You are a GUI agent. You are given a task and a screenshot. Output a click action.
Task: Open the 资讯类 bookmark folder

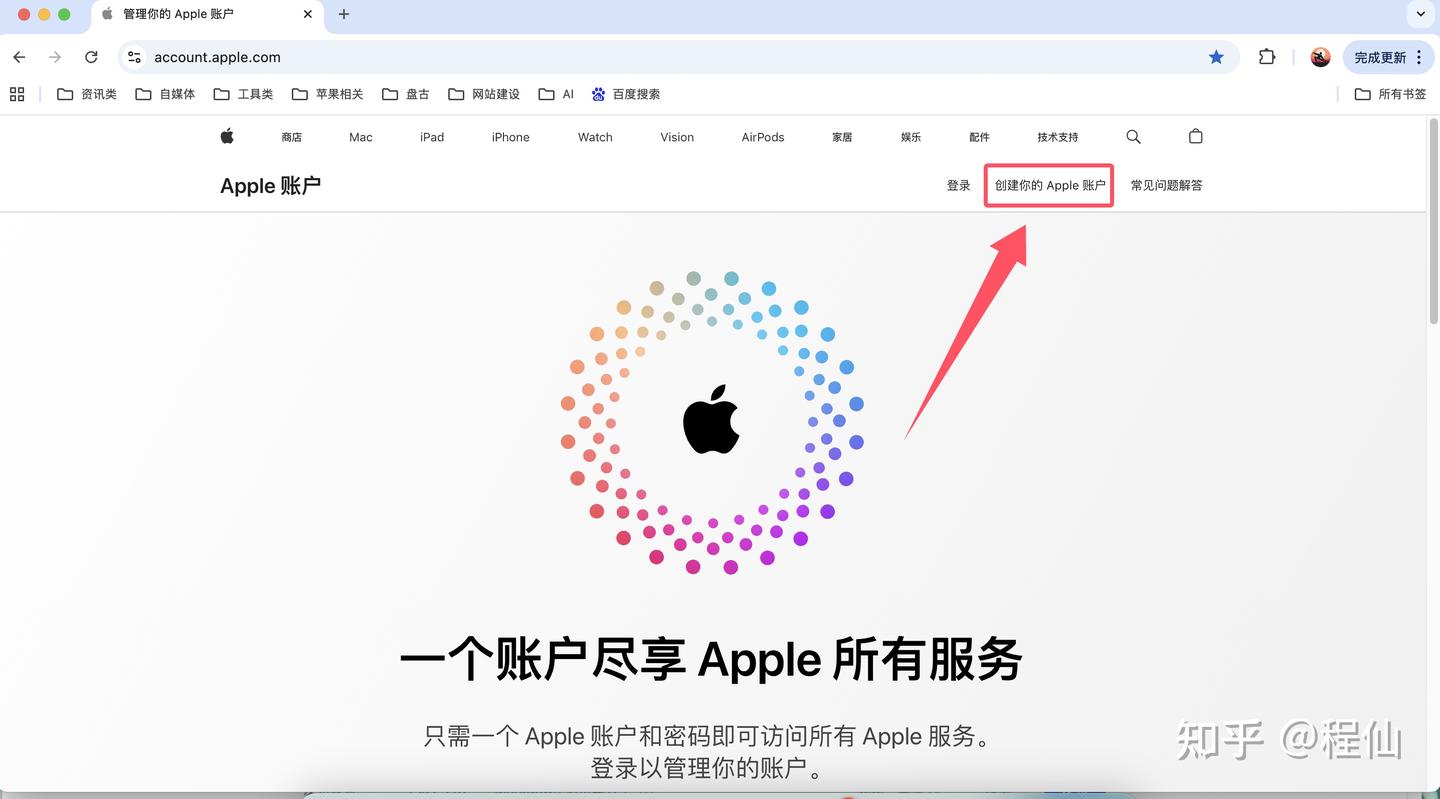point(87,94)
